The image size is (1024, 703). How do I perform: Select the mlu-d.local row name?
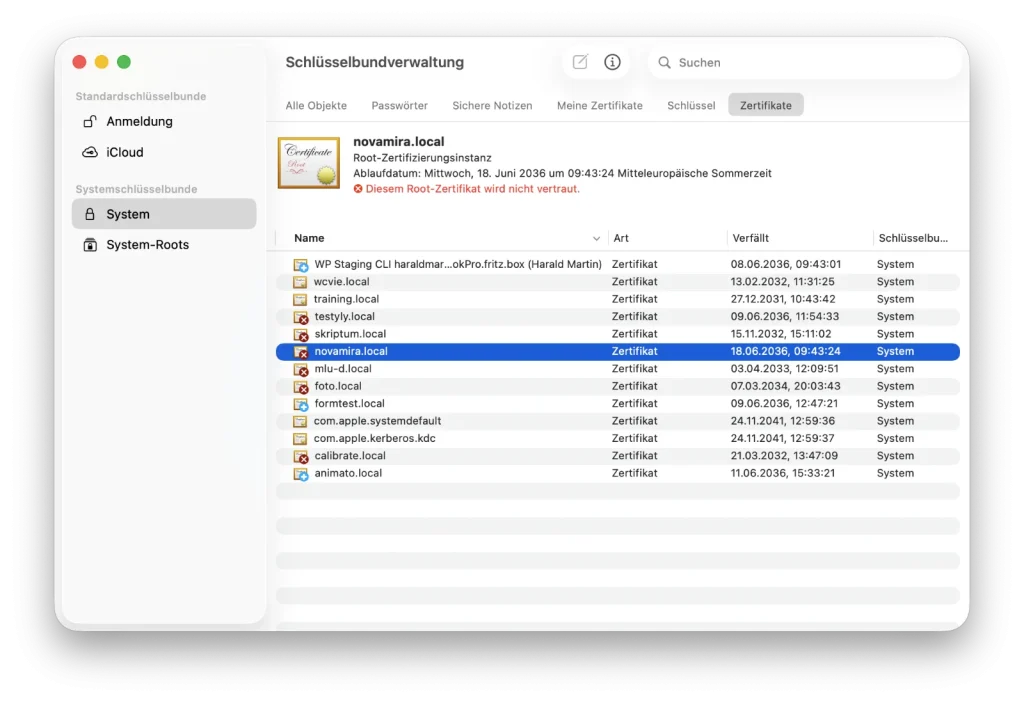click(343, 368)
